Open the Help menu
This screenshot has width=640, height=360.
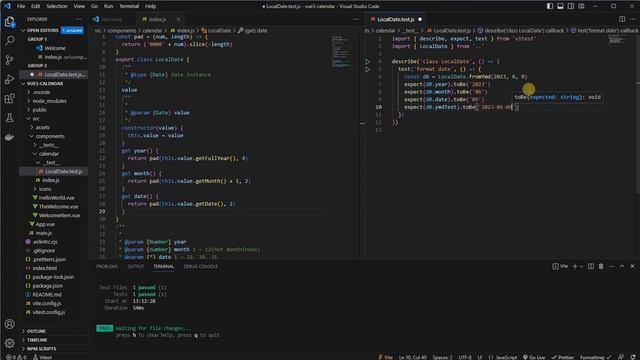pos(151,6)
